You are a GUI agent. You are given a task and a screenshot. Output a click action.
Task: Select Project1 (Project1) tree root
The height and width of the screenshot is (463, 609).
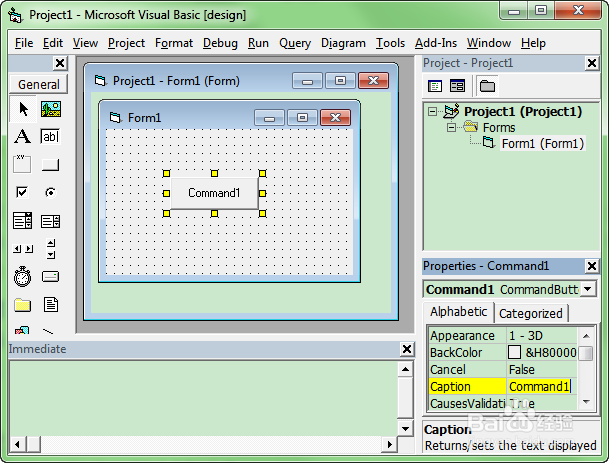coord(523,111)
